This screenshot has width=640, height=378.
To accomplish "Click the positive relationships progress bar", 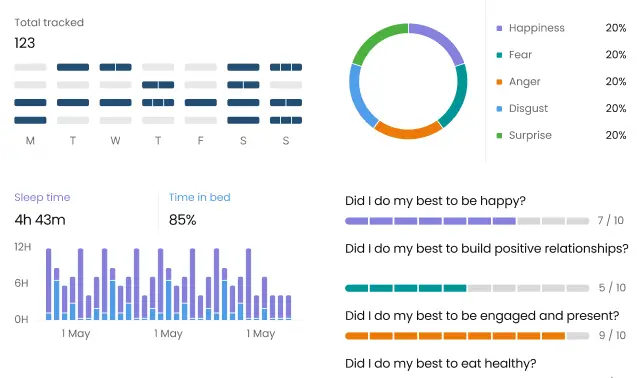I will 467,288.
